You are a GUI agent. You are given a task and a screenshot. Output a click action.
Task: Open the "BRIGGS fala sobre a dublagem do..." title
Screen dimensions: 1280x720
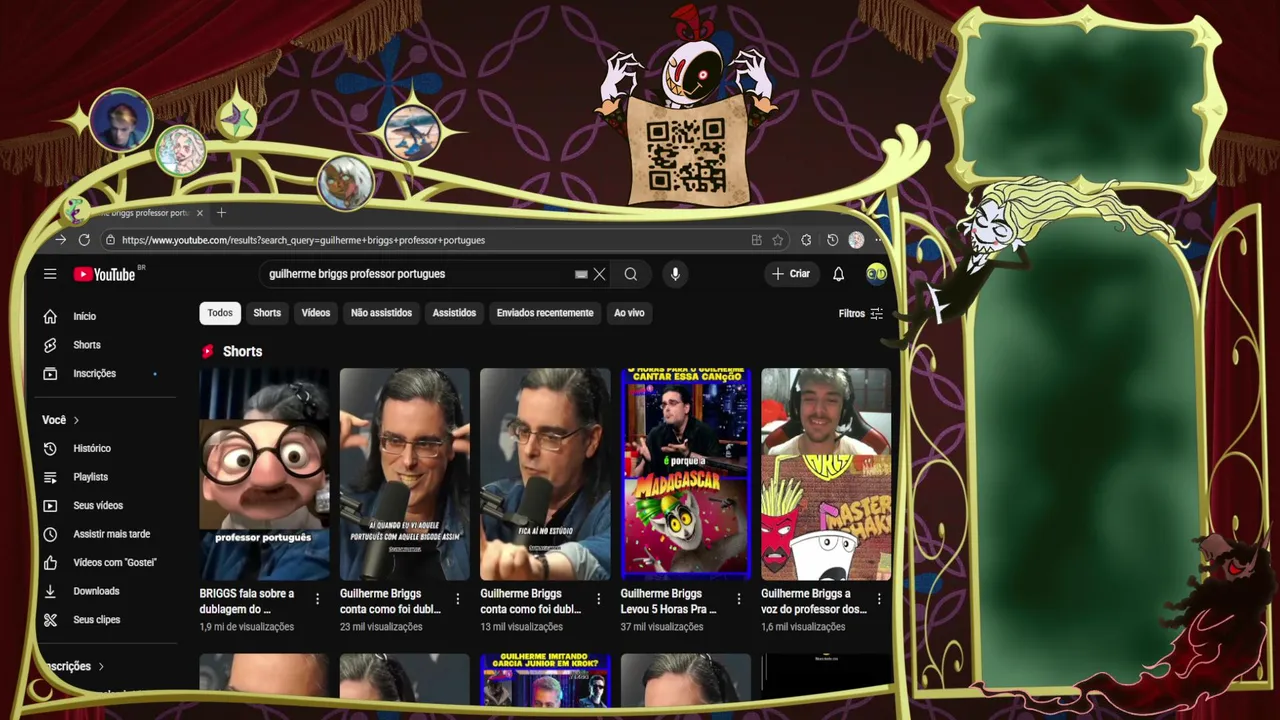pos(247,601)
